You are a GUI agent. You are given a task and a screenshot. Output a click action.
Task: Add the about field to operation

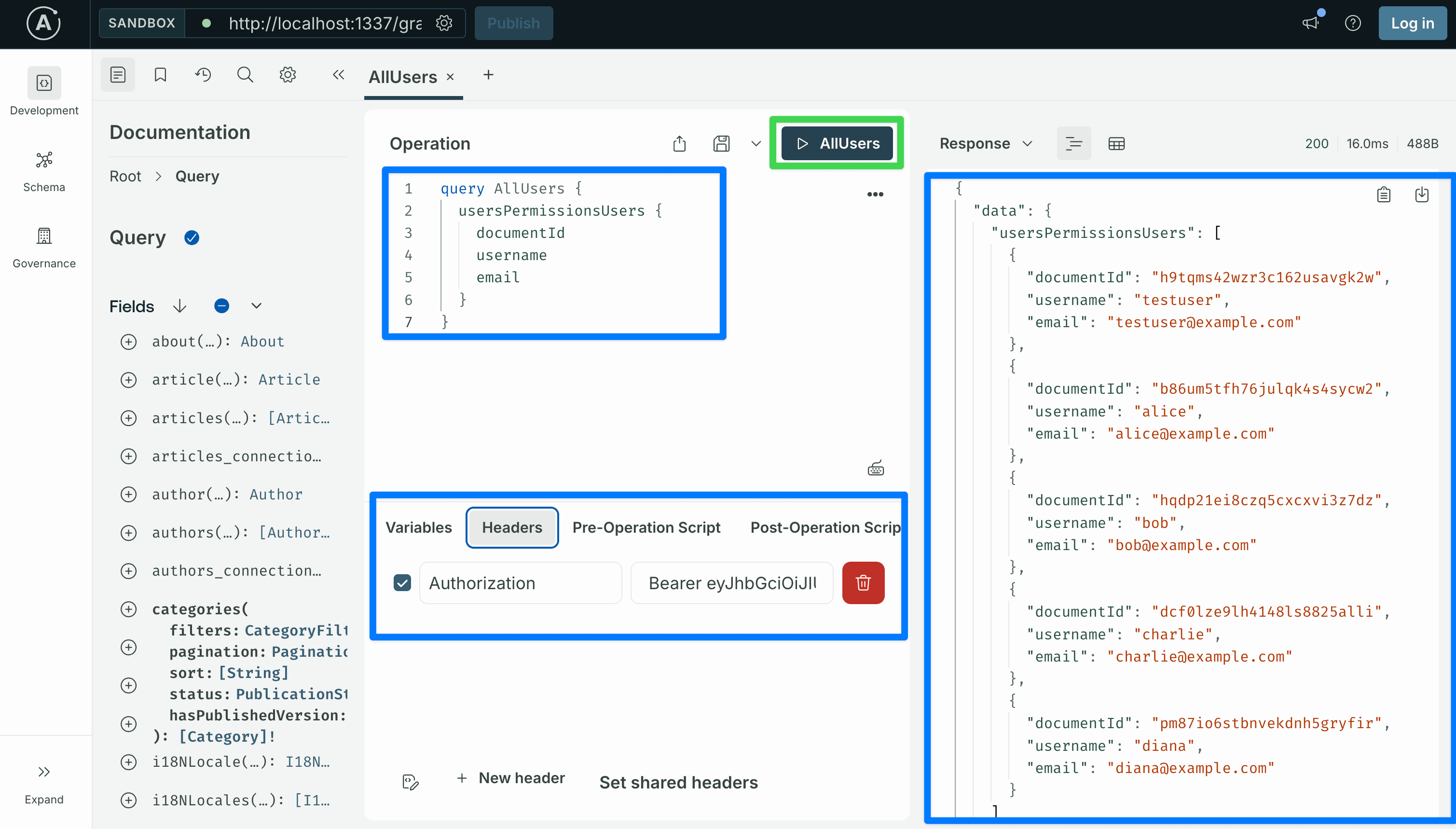point(129,342)
